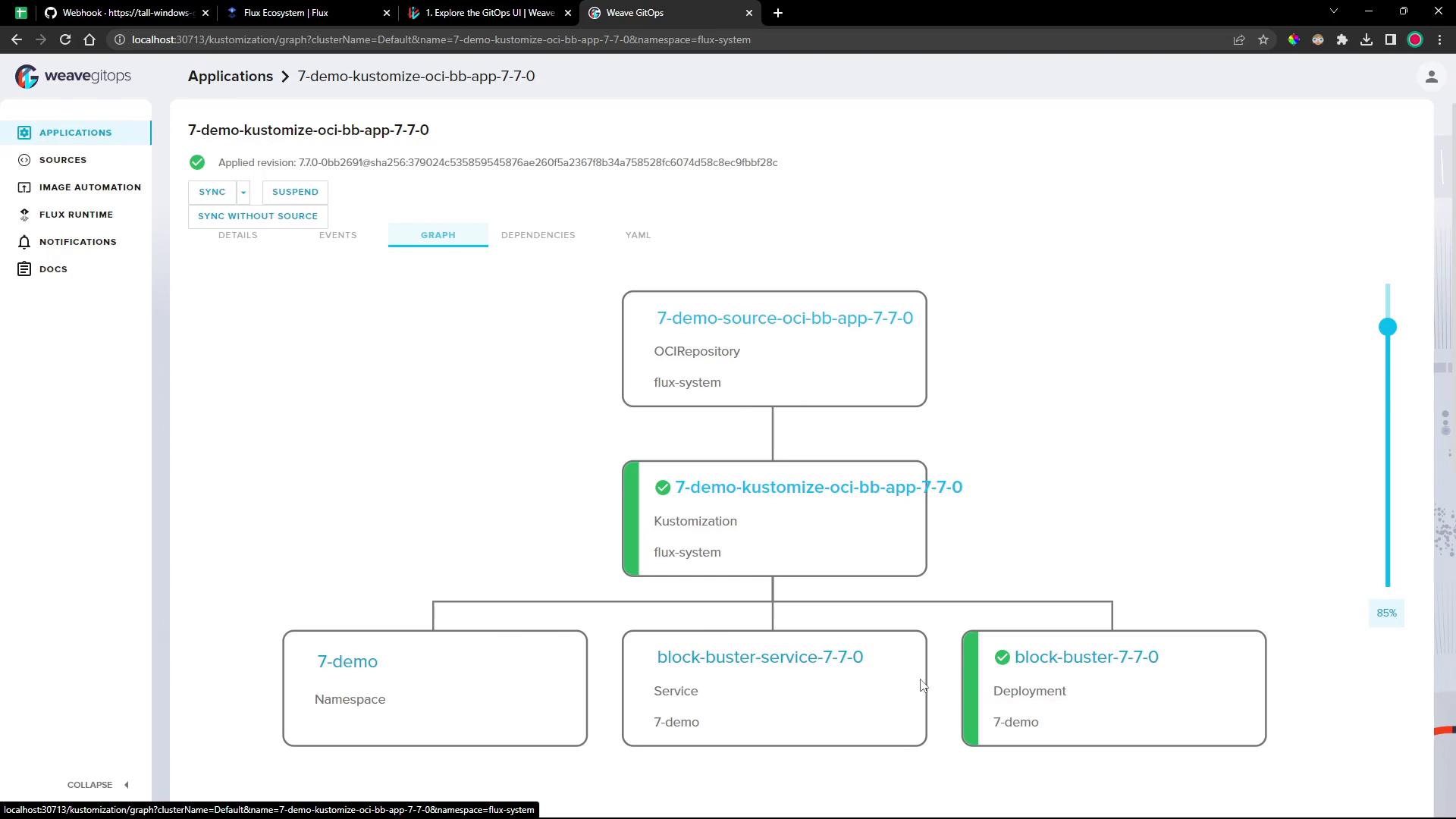This screenshot has width=1456, height=819.
Task: Click the OCIRepository label text
Action: click(x=697, y=352)
